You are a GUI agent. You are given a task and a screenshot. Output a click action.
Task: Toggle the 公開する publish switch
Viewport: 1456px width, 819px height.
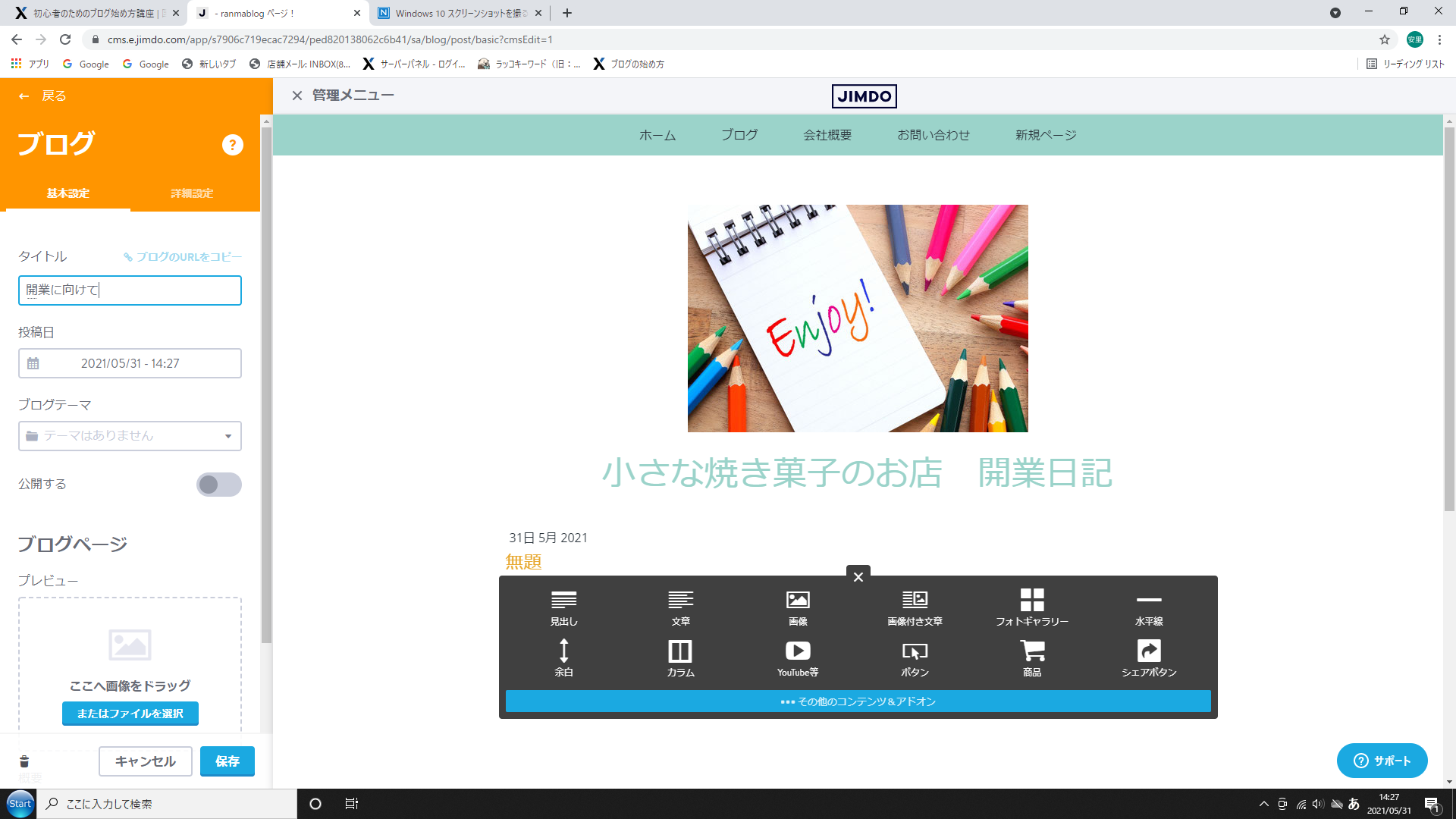[x=218, y=485]
